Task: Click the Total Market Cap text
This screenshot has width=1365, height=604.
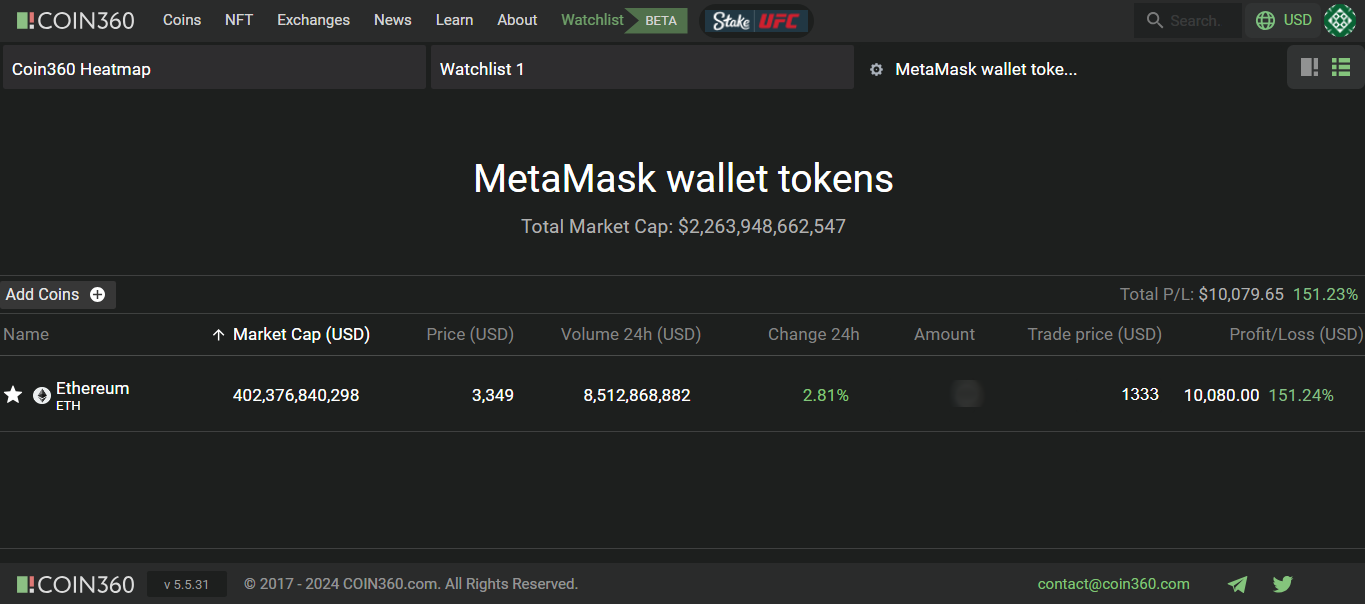Action: (683, 226)
